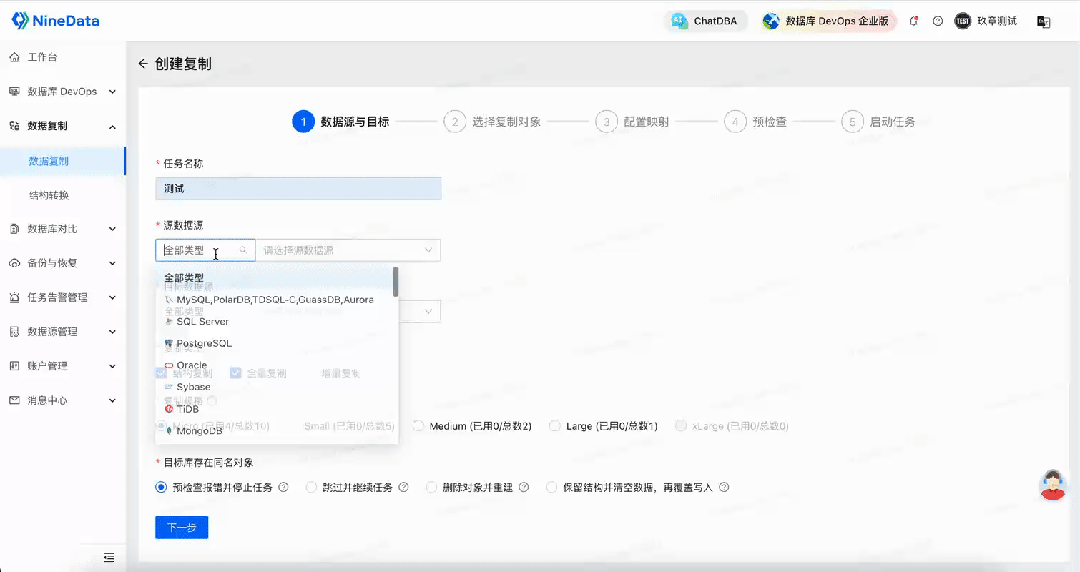Choose the Medium specification radio

pos(418,426)
